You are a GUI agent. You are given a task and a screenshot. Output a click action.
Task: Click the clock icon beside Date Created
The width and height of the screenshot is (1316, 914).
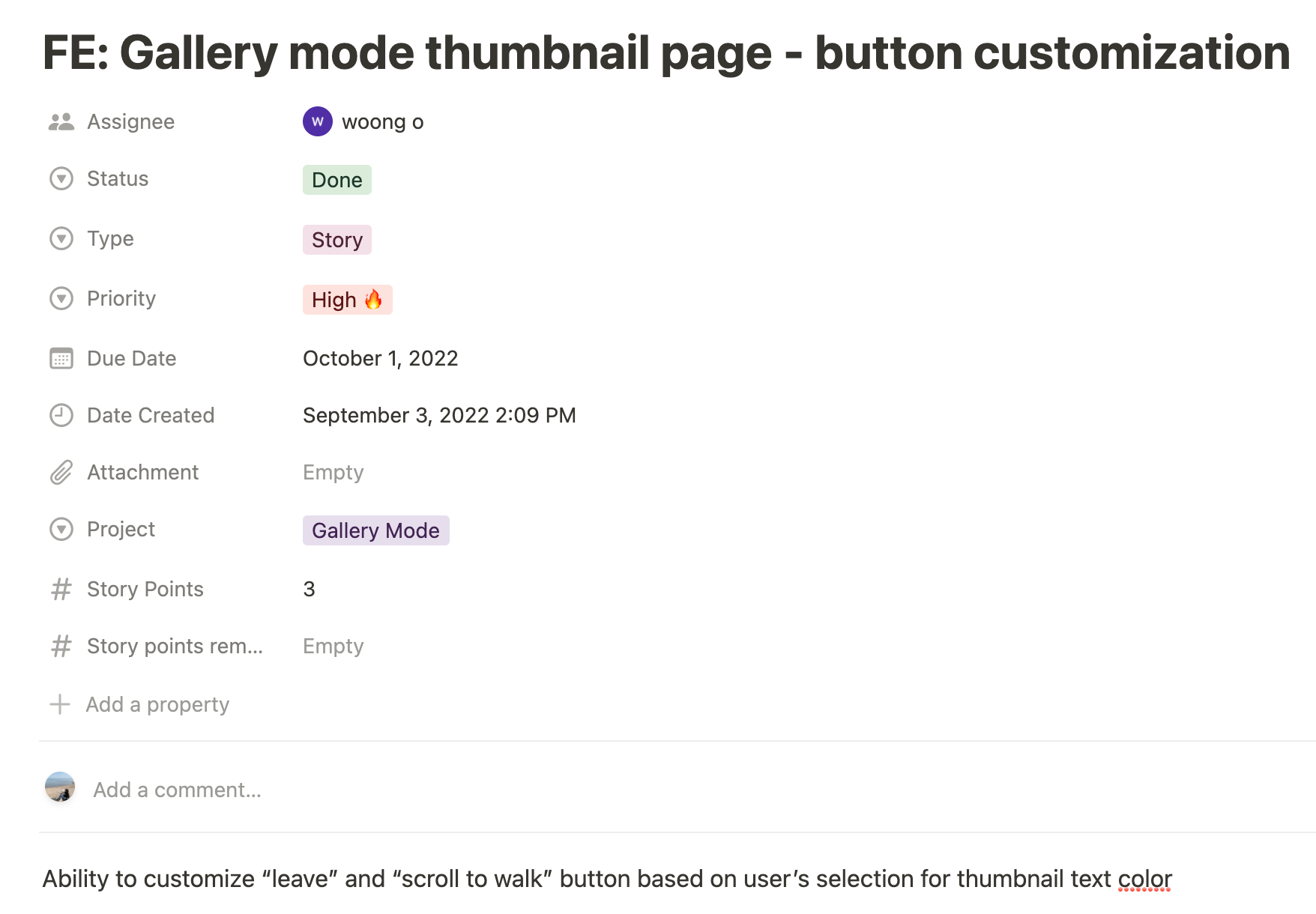pyautogui.click(x=61, y=415)
